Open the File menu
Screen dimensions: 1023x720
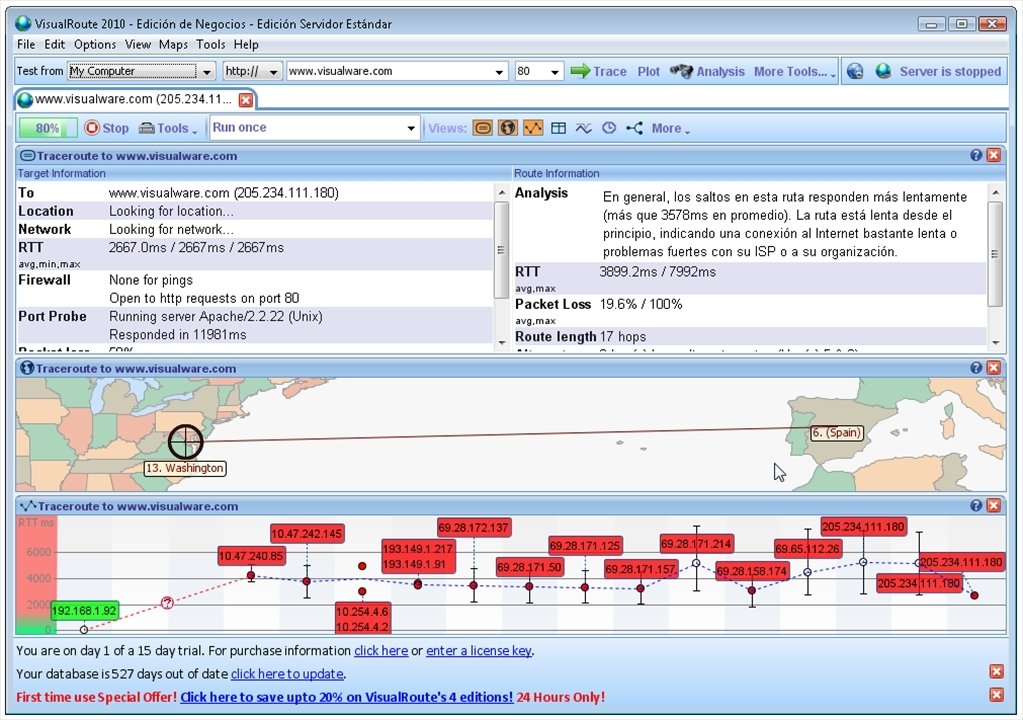point(26,44)
